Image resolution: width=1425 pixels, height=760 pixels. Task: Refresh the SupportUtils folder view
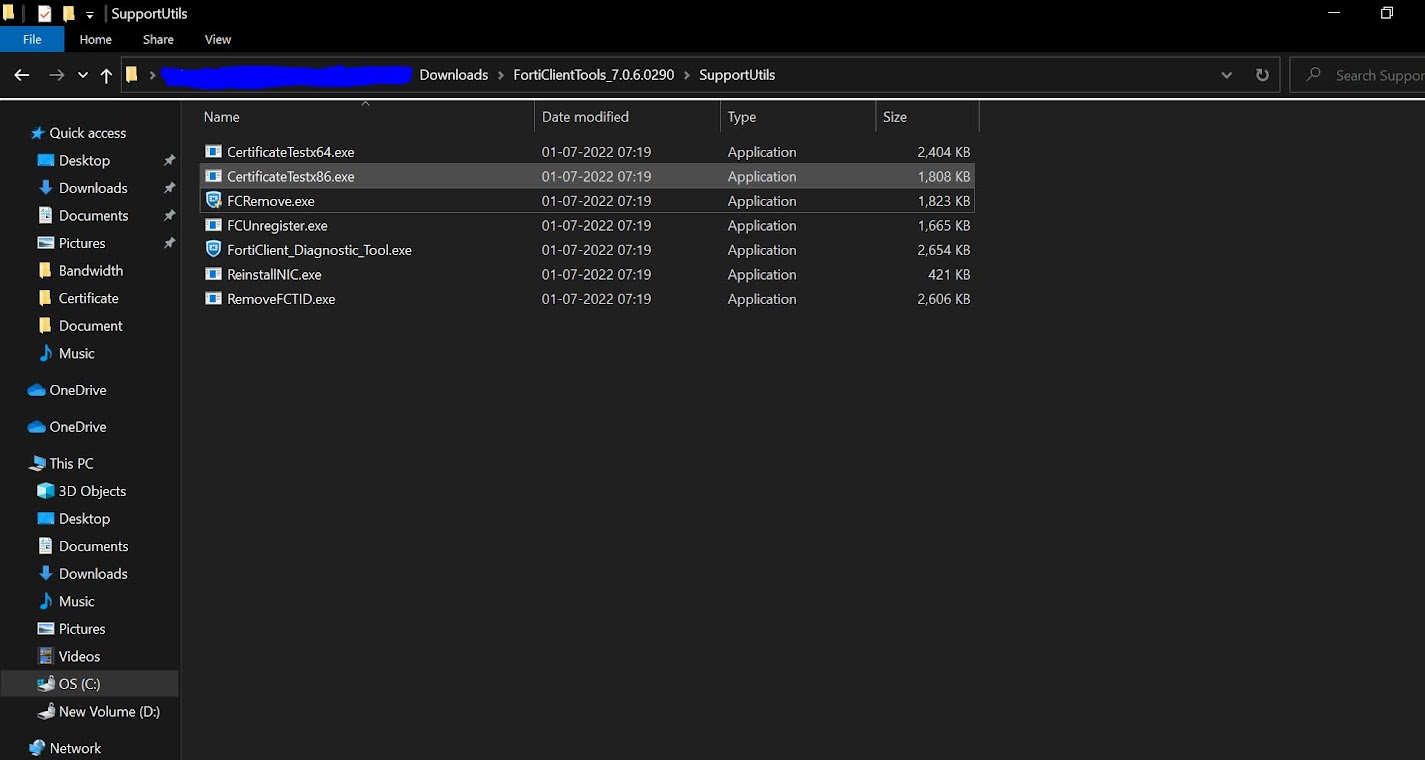(x=1262, y=75)
